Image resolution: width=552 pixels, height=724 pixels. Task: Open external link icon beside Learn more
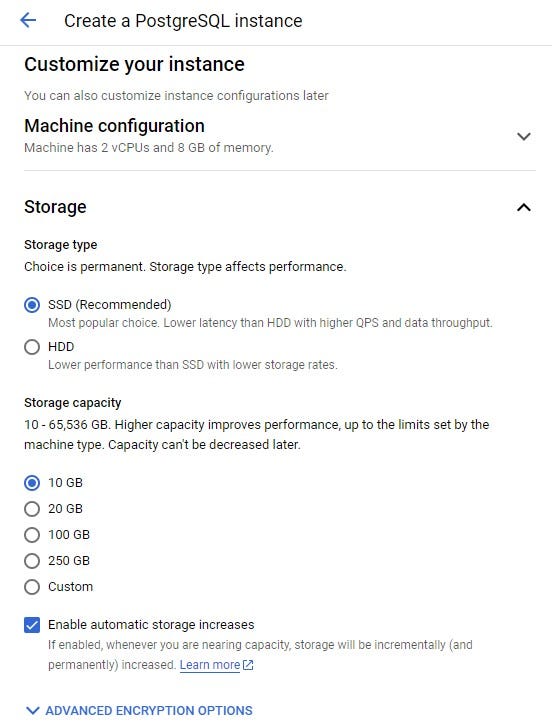point(249,665)
